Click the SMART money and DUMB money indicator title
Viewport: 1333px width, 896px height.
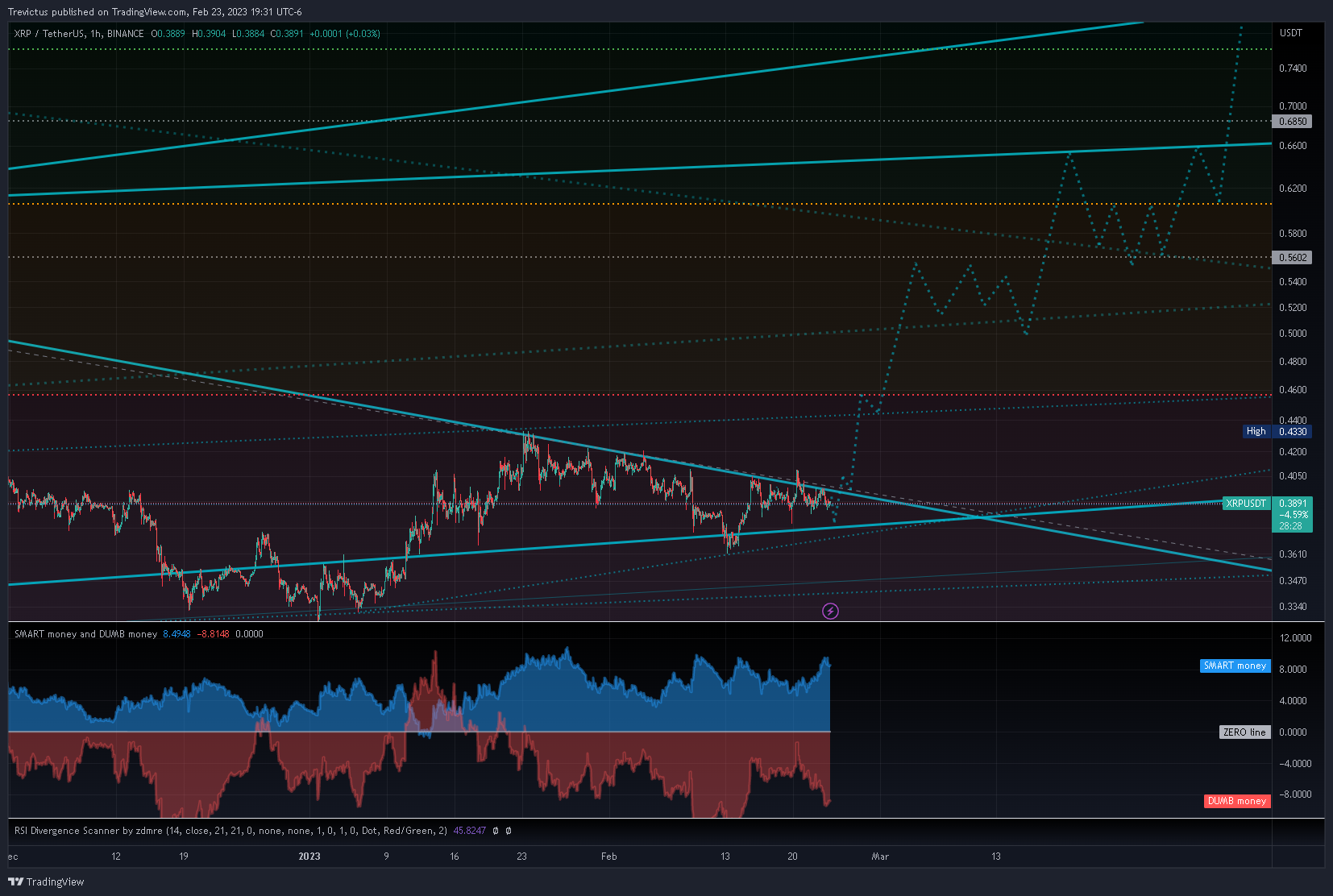point(86,634)
